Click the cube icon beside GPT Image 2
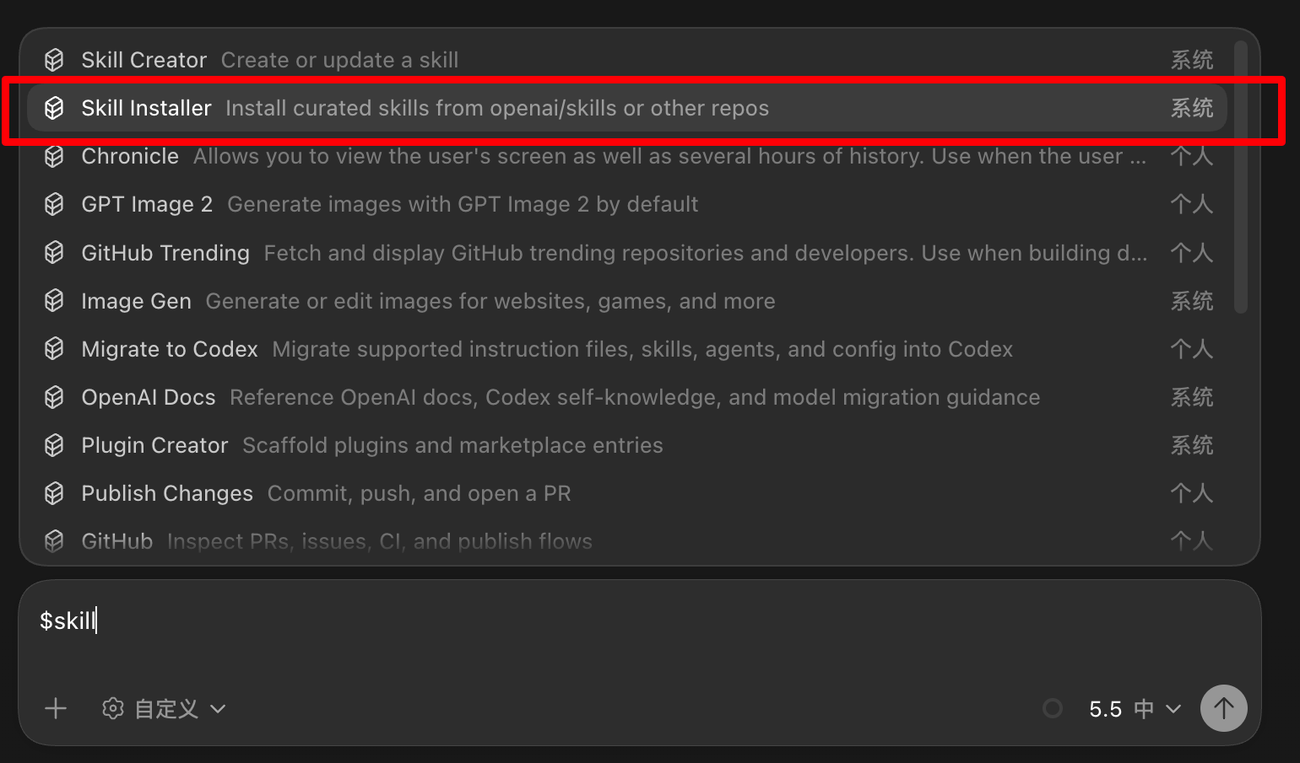 click(54, 204)
